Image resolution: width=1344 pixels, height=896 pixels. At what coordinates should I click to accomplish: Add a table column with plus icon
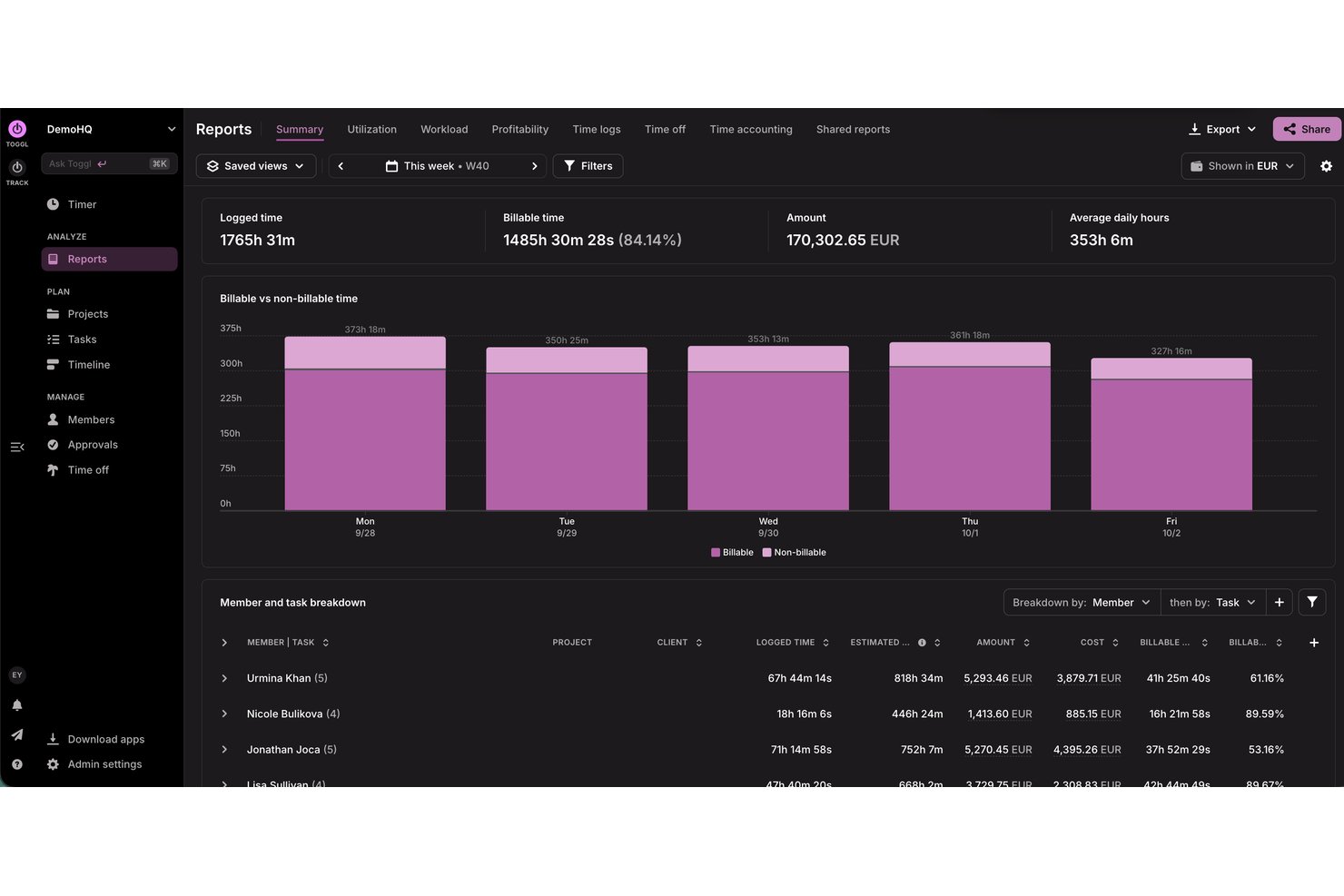[1313, 643]
